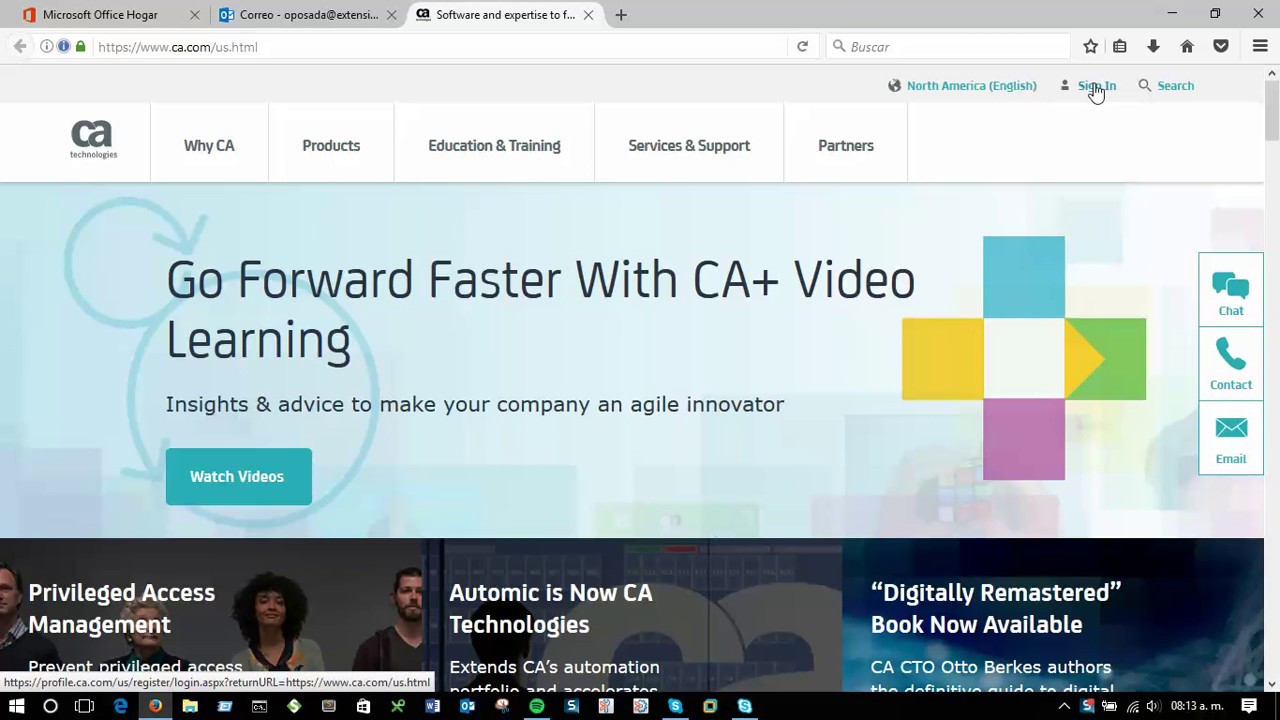Bookmark page with the star icon

tap(1091, 46)
